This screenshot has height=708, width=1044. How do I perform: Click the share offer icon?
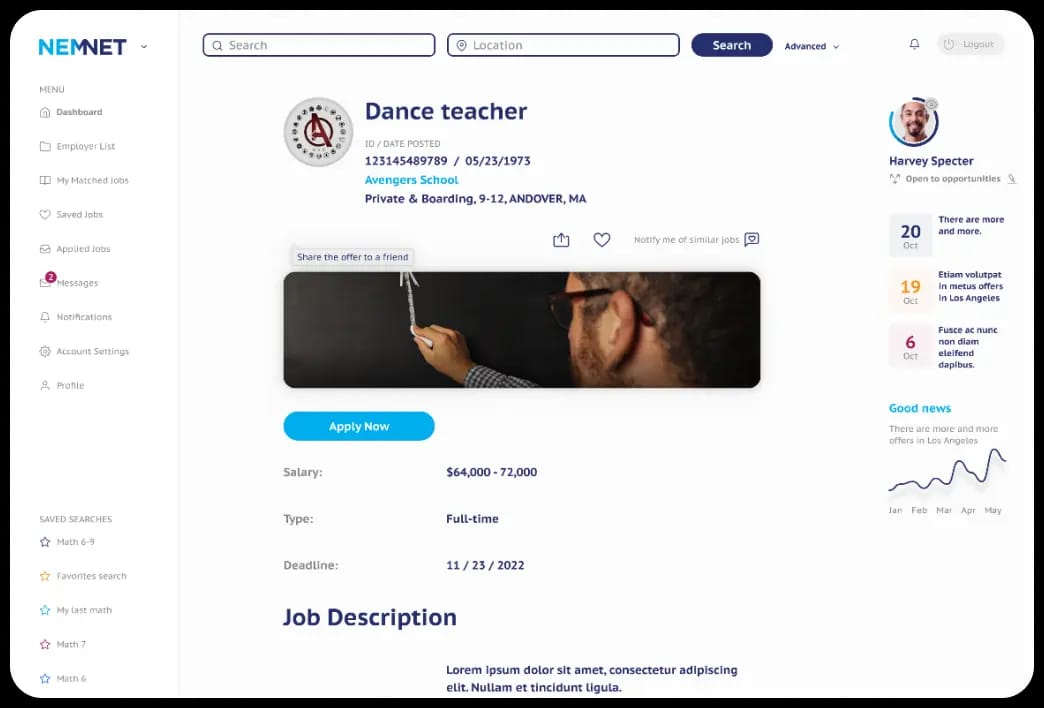pyautogui.click(x=561, y=240)
